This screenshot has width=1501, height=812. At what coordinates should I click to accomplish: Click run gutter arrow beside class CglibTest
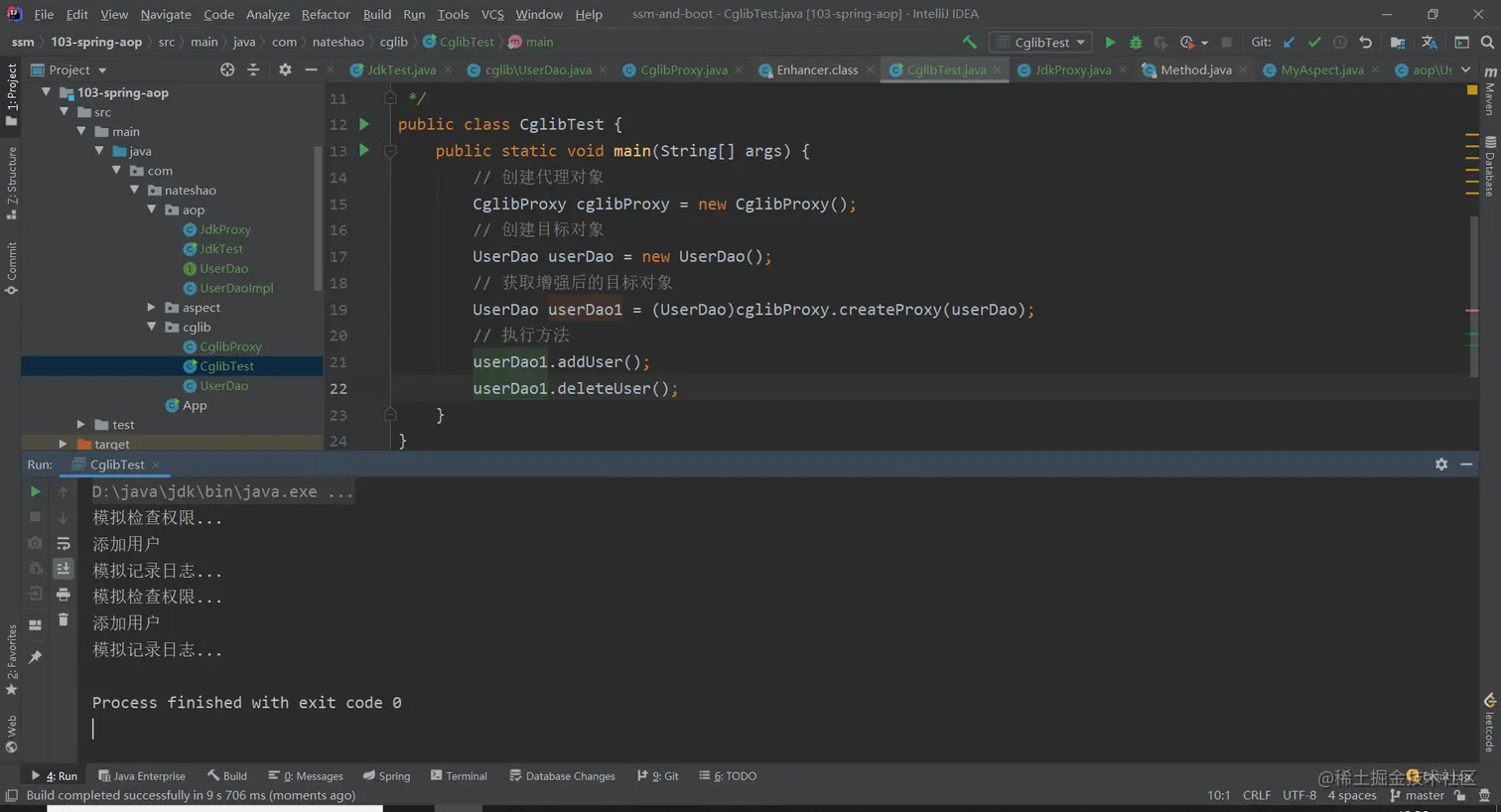pos(364,124)
